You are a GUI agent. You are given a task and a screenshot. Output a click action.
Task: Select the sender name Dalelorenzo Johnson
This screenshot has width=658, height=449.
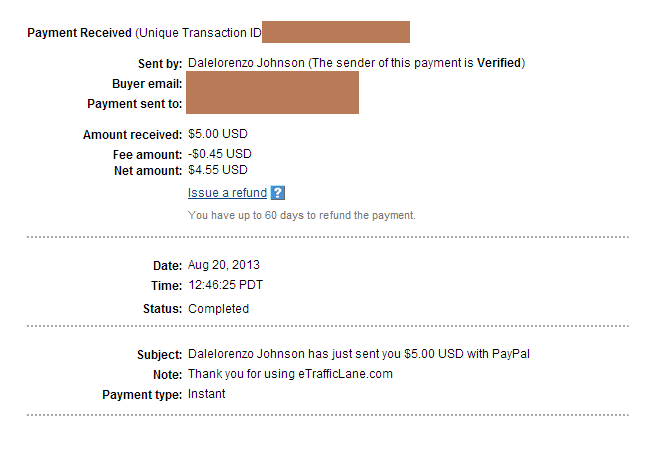[x=246, y=63]
